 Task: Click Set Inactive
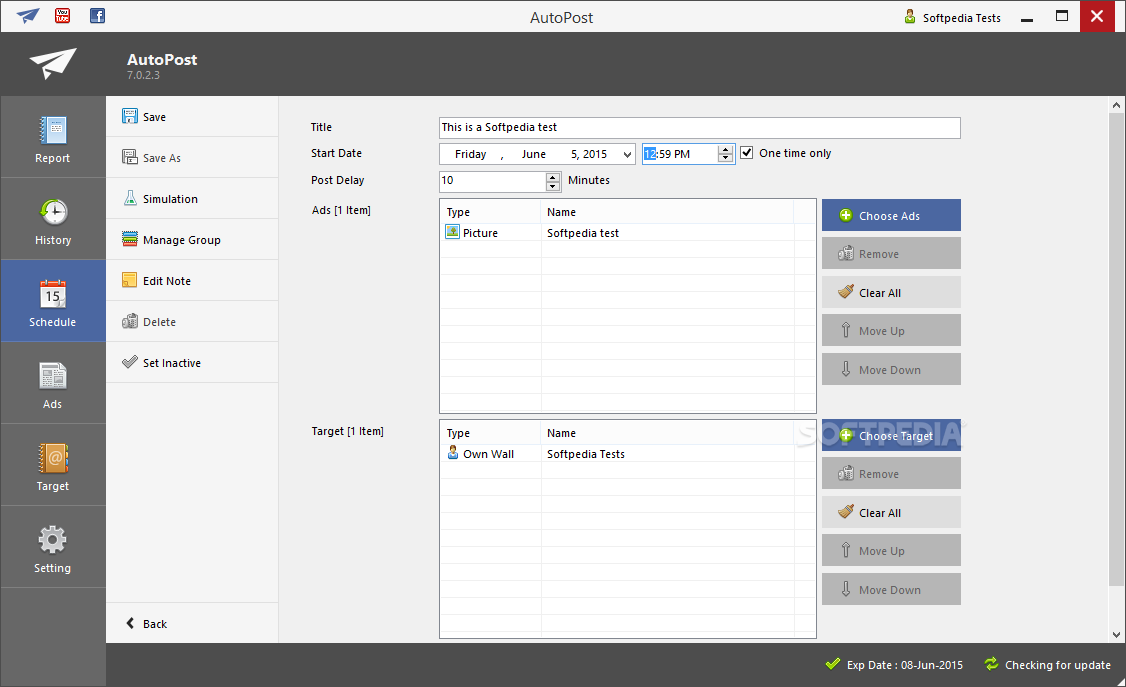coord(192,363)
